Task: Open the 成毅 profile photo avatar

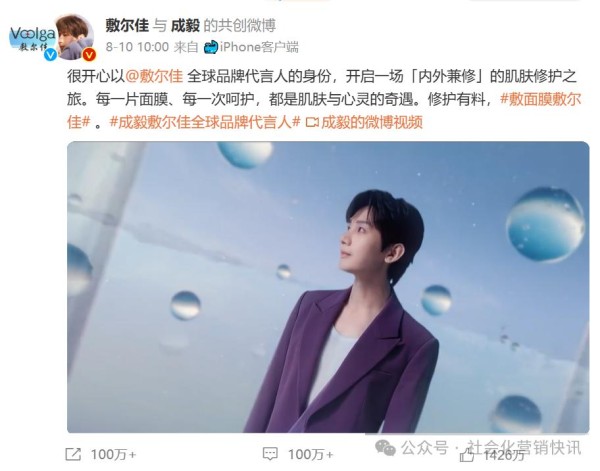Action: click(75, 37)
